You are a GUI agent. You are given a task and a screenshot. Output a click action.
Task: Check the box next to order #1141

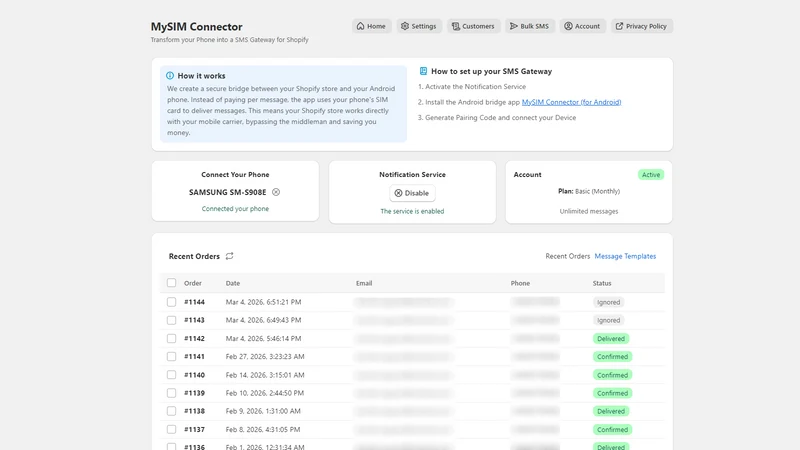pyautogui.click(x=171, y=357)
